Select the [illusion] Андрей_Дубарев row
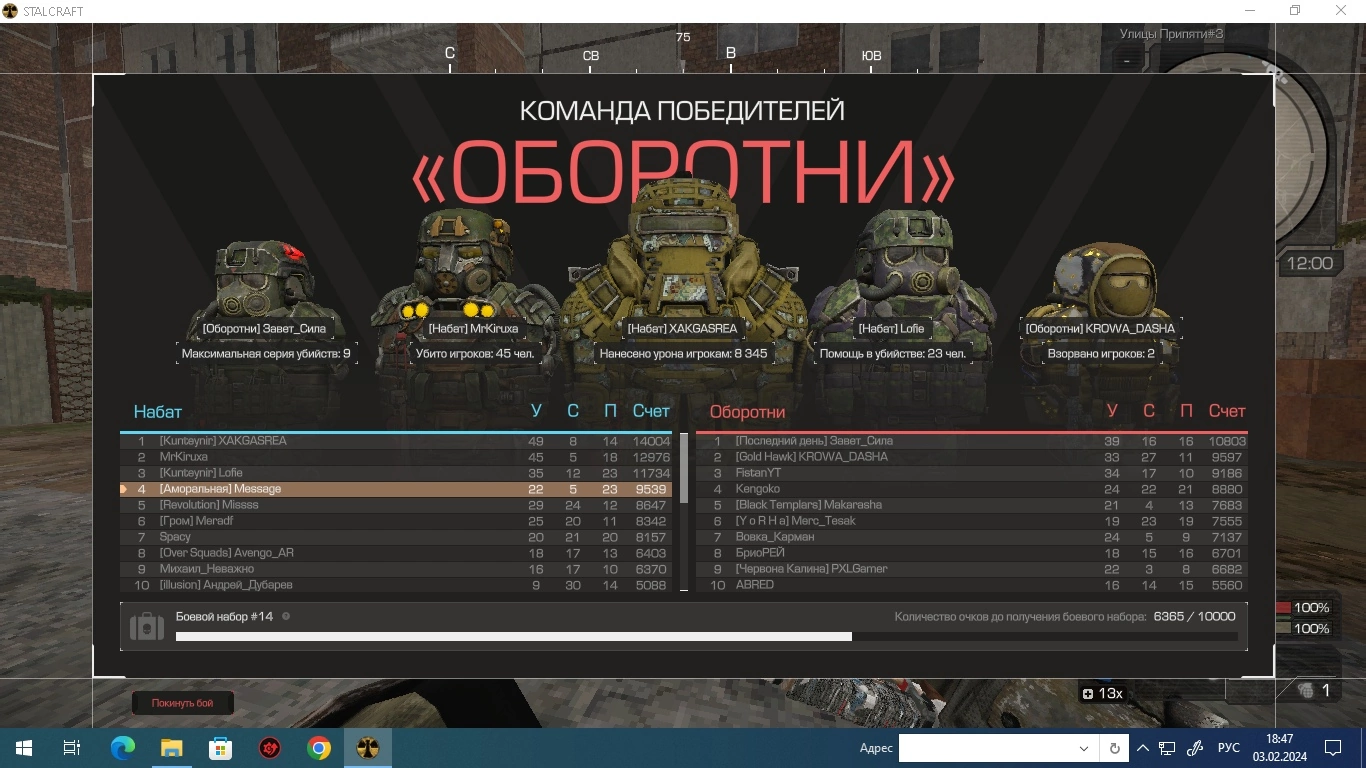 396,585
